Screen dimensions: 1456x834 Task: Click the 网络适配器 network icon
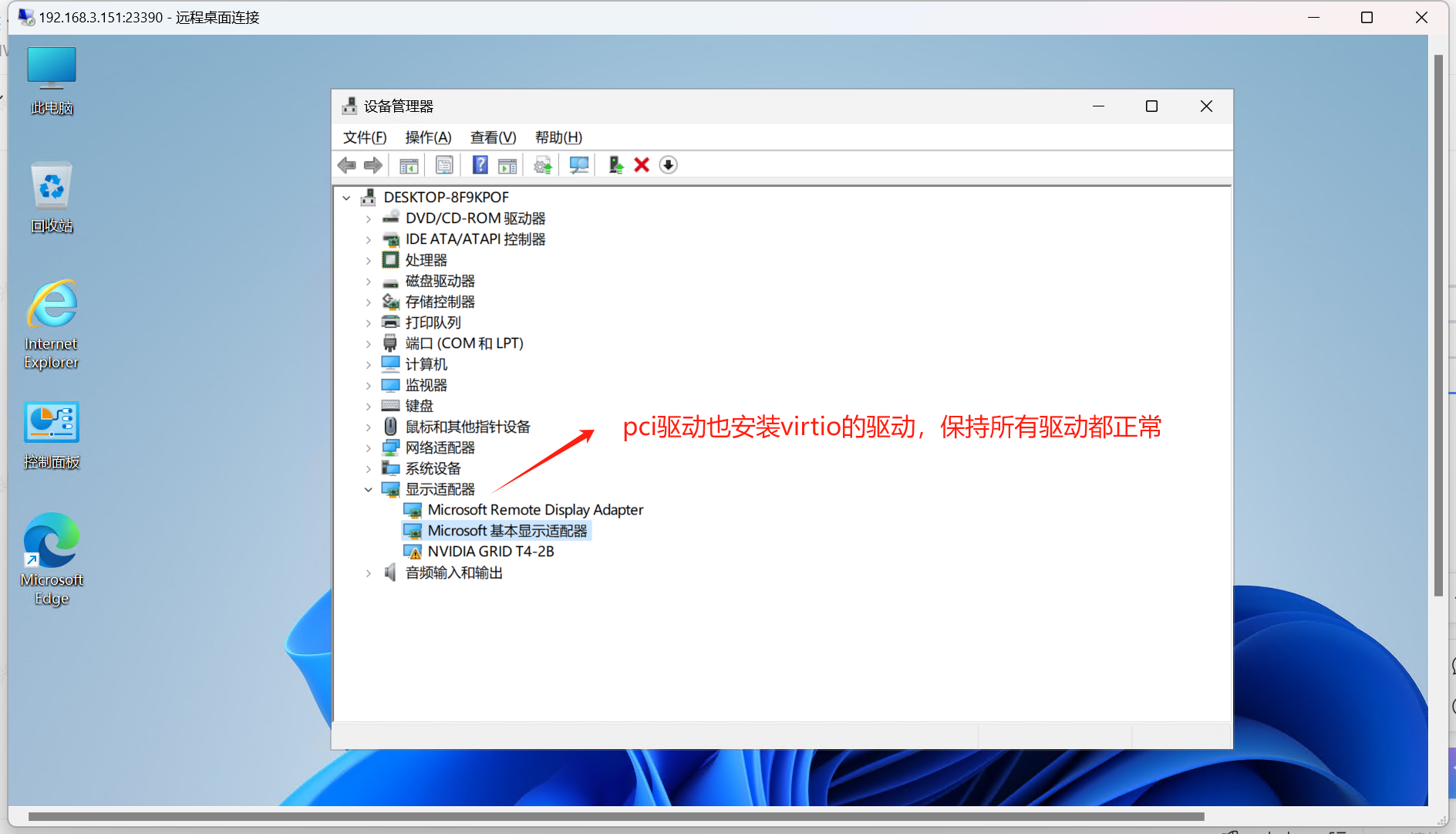[x=391, y=447]
